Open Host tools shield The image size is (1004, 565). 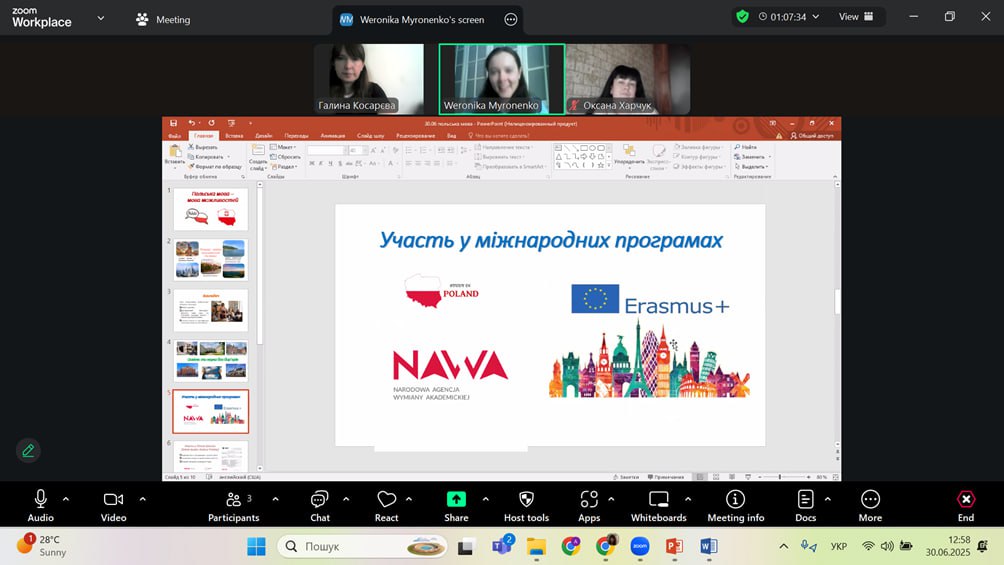click(x=526, y=505)
